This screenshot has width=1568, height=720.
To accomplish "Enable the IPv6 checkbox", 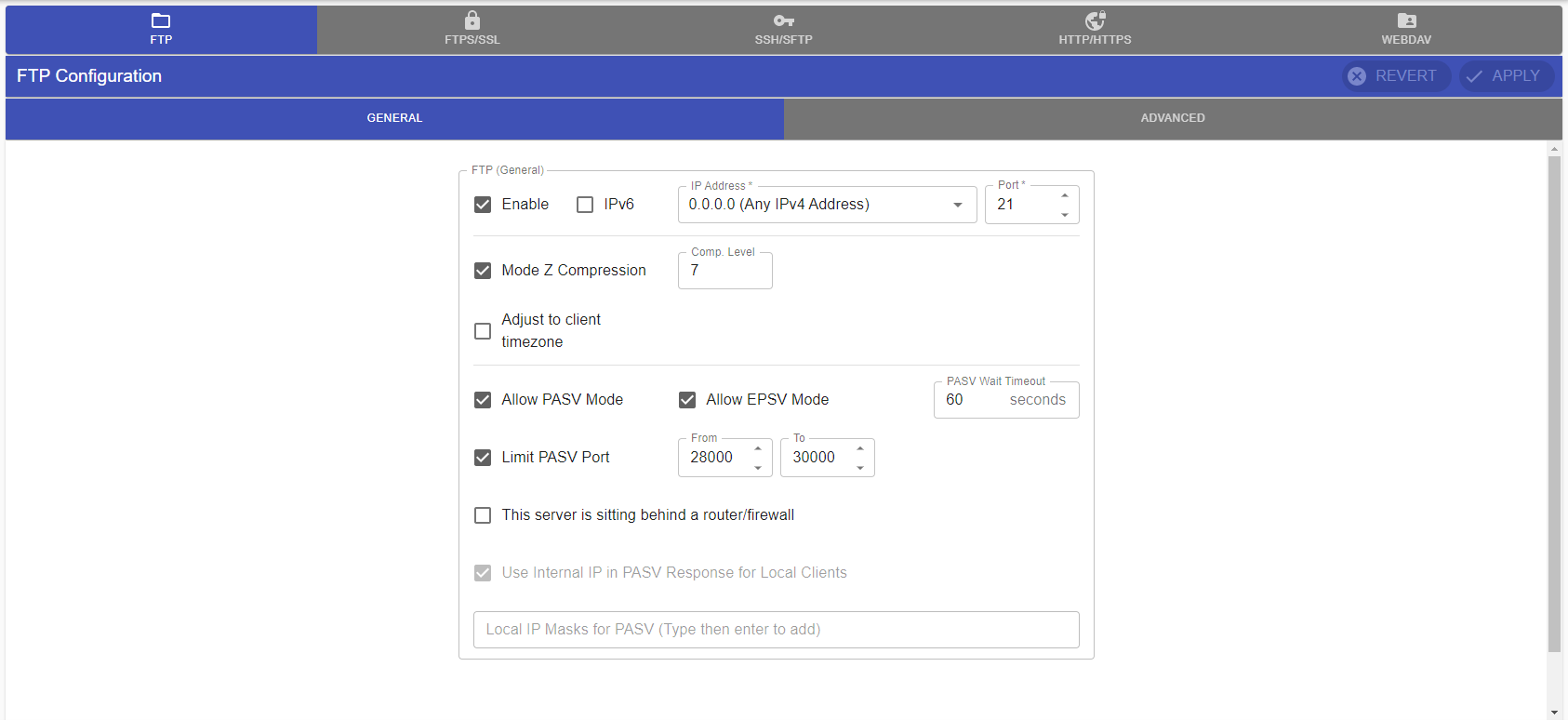I will pyautogui.click(x=585, y=205).
